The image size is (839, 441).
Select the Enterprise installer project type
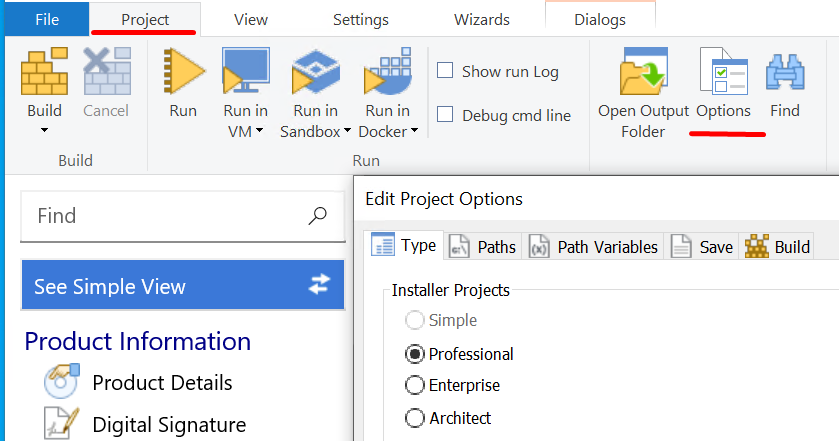414,385
